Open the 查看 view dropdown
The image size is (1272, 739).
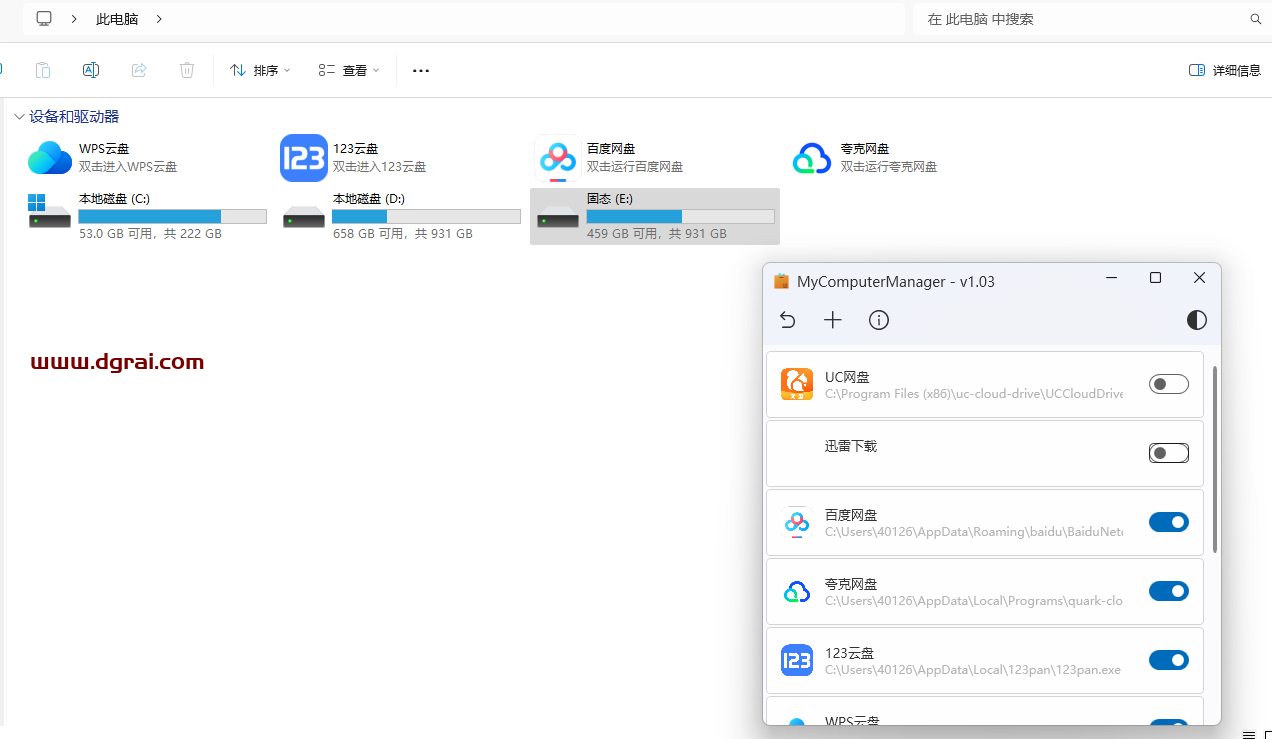tap(349, 70)
